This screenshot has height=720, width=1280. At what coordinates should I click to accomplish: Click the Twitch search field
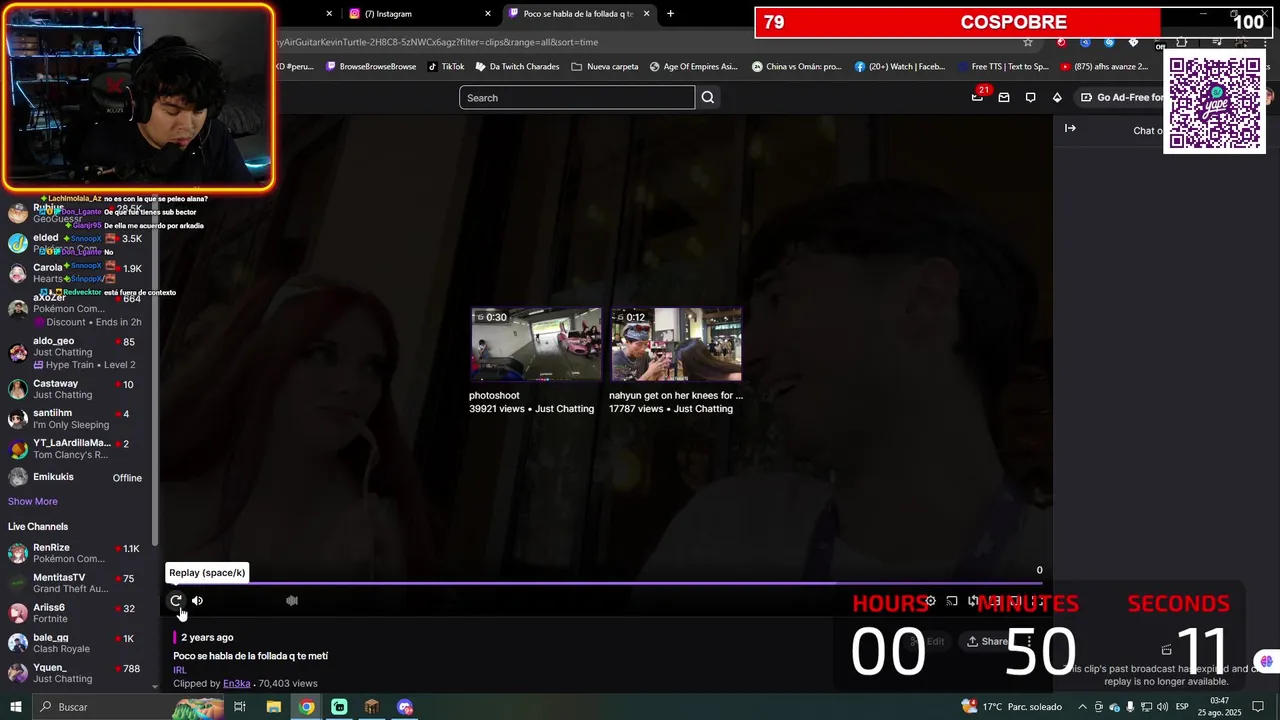coord(577,98)
